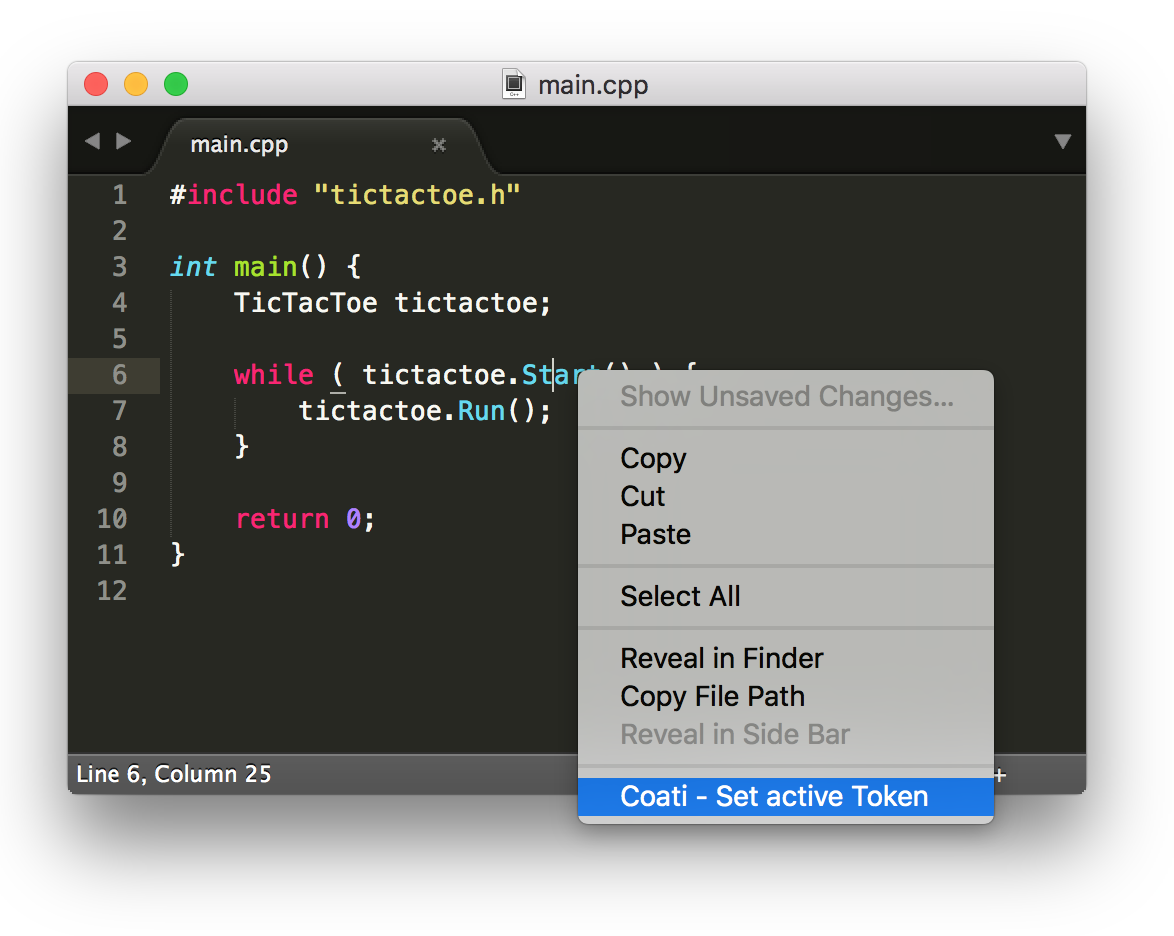Click the main function name
The height and width of the screenshot is (936, 1174).
265,267
